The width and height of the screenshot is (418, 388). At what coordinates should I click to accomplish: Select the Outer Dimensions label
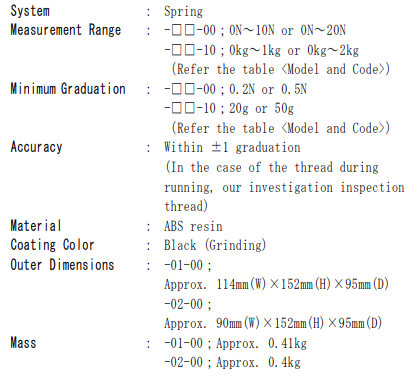pyautogui.click(x=62, y=265)
